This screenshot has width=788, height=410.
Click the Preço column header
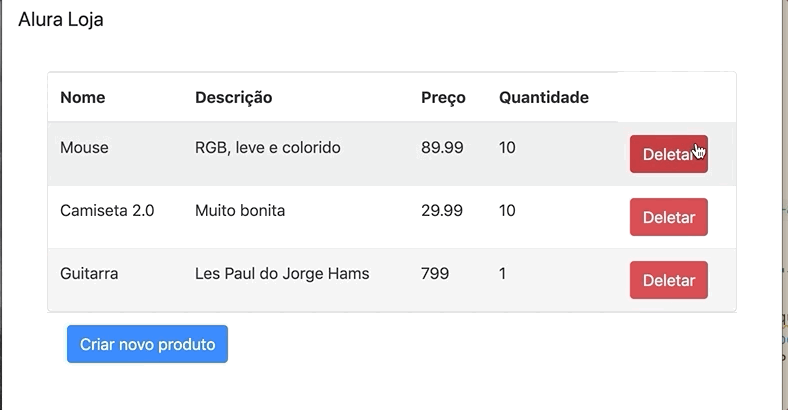tap(443, 97)
